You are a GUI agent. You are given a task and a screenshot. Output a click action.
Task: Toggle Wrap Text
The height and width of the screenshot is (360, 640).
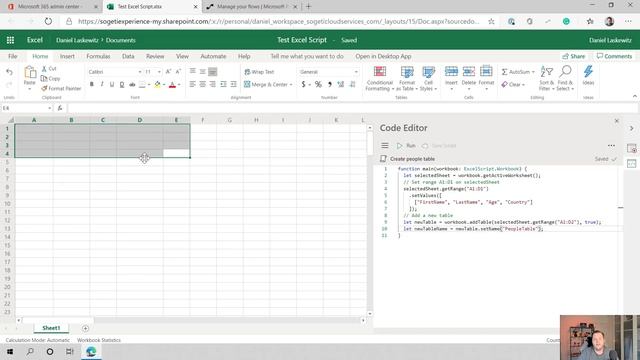point(259,72)
